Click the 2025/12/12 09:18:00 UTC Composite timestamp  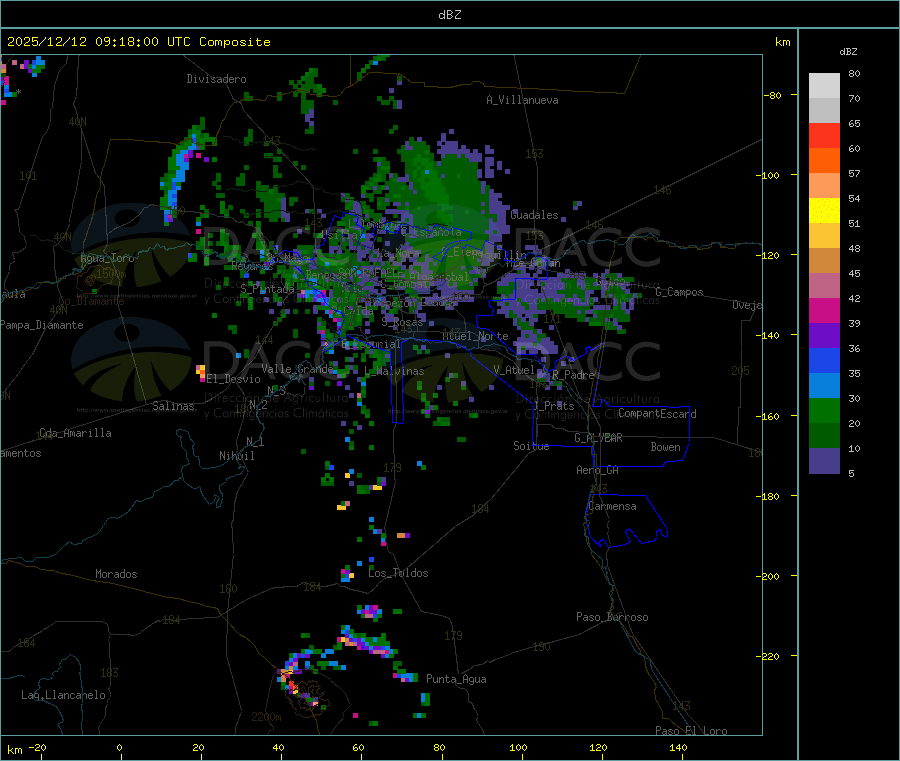click(138, 42)
